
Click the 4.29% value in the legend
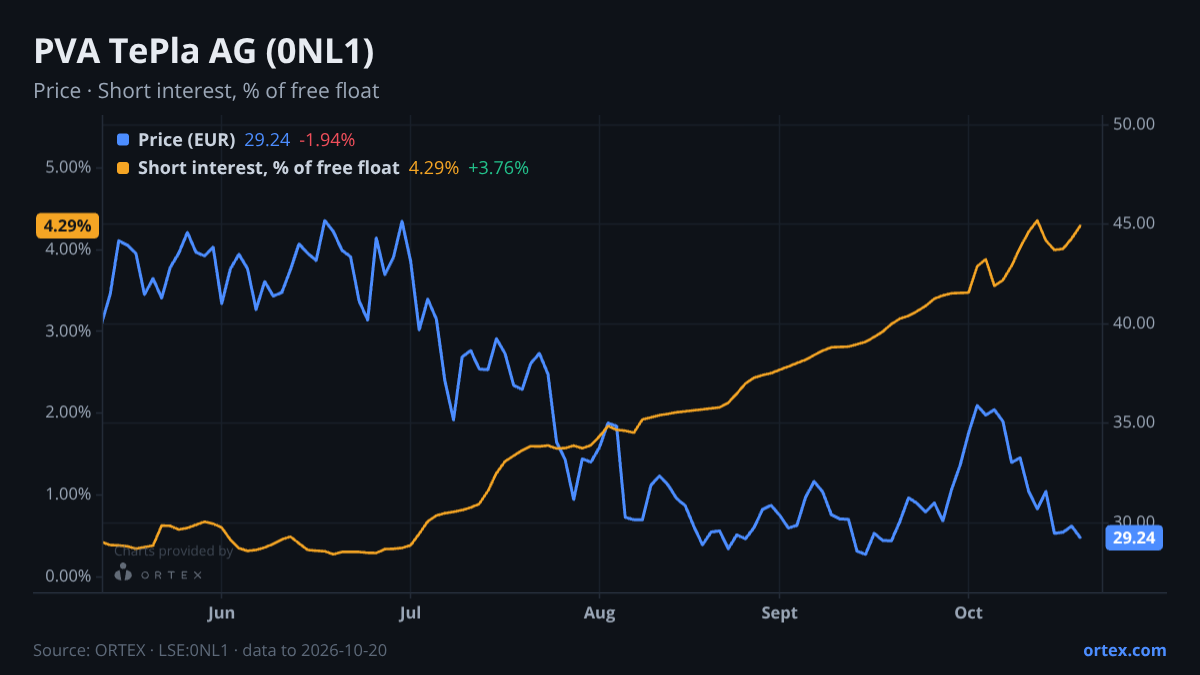coord(434,168)
